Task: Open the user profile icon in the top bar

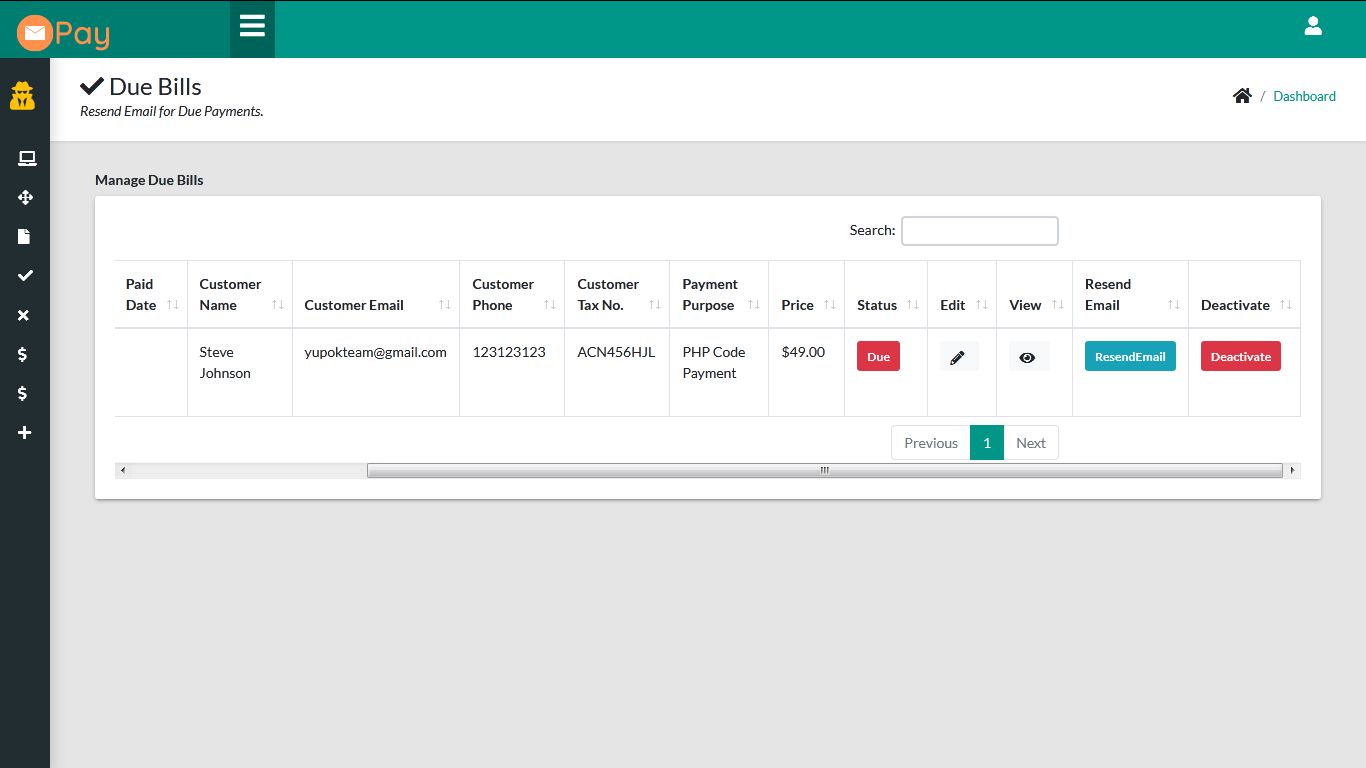Action: [x=1313, y=26]
